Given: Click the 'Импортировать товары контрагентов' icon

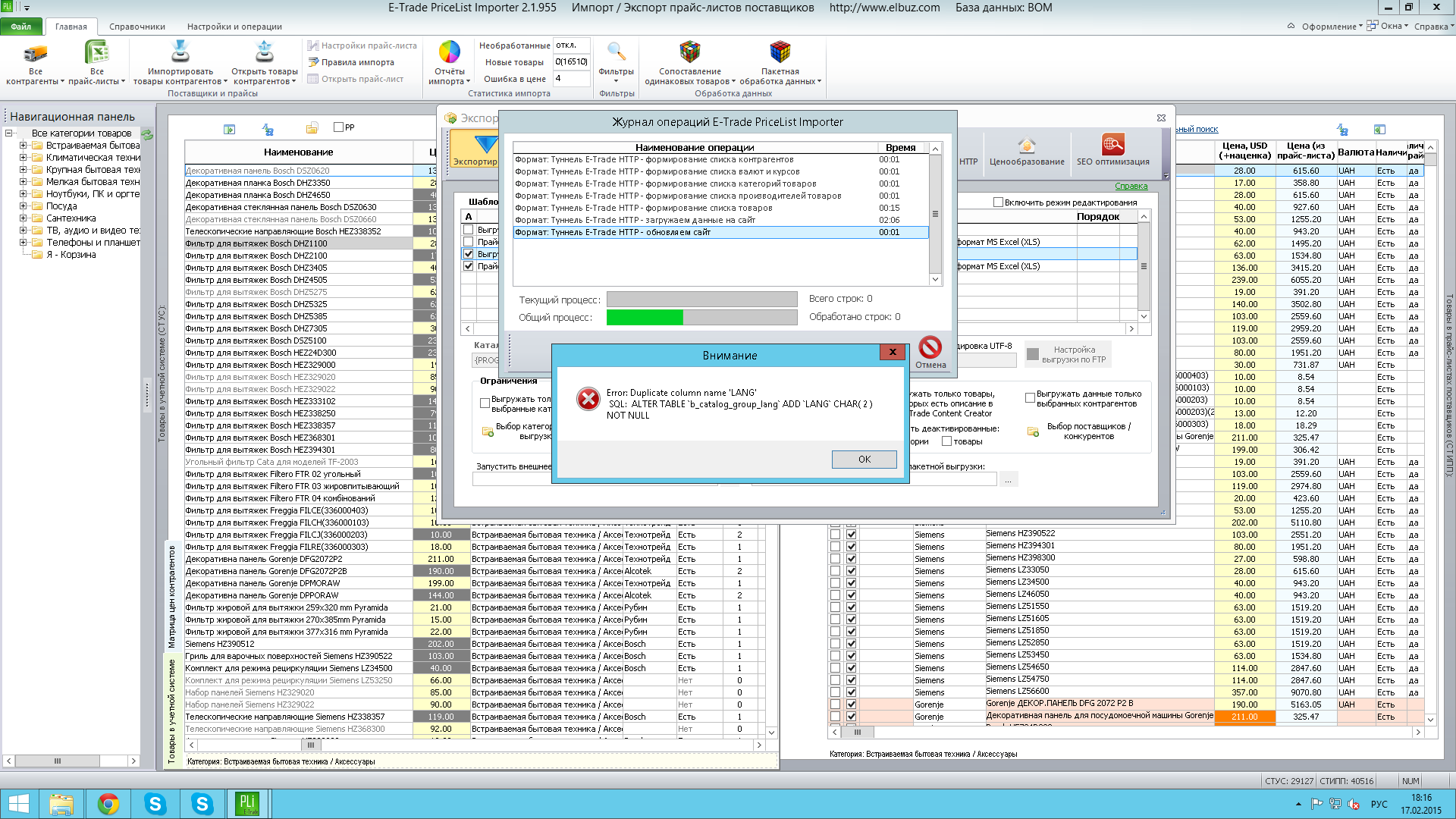Looking at the screenshot, I should pos(180,52).
